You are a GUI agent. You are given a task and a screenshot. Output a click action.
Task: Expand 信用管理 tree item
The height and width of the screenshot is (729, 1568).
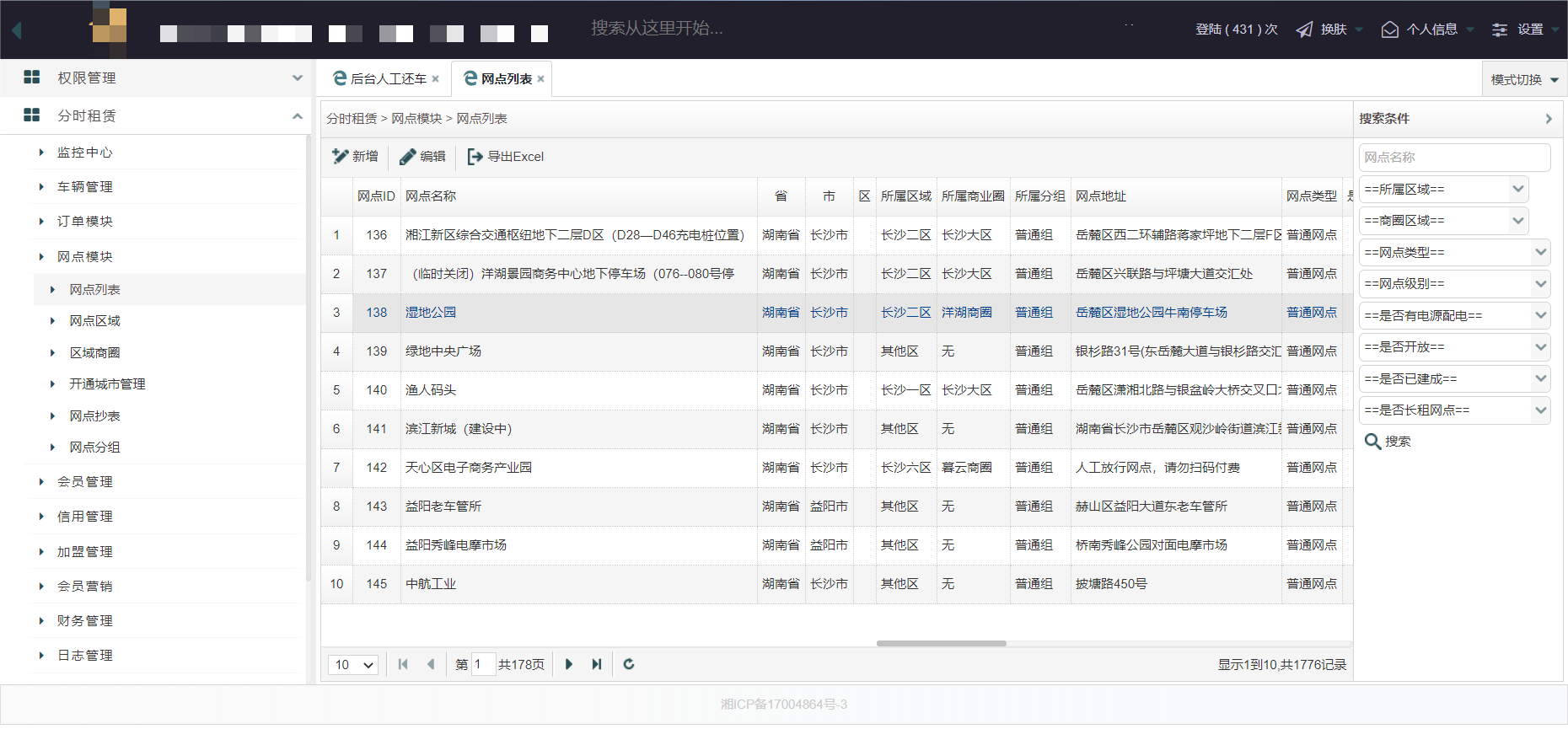40,517
